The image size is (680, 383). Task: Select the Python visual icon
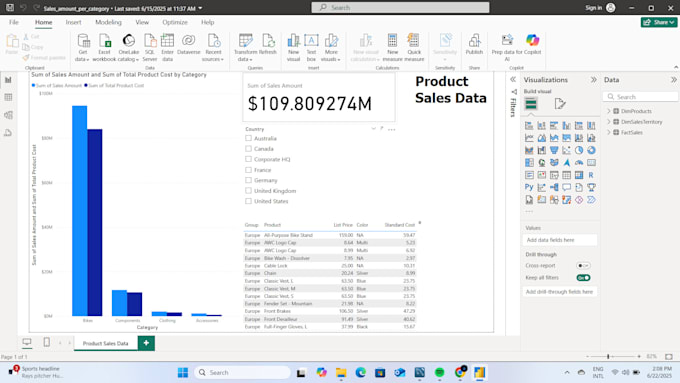click(529, 187)
